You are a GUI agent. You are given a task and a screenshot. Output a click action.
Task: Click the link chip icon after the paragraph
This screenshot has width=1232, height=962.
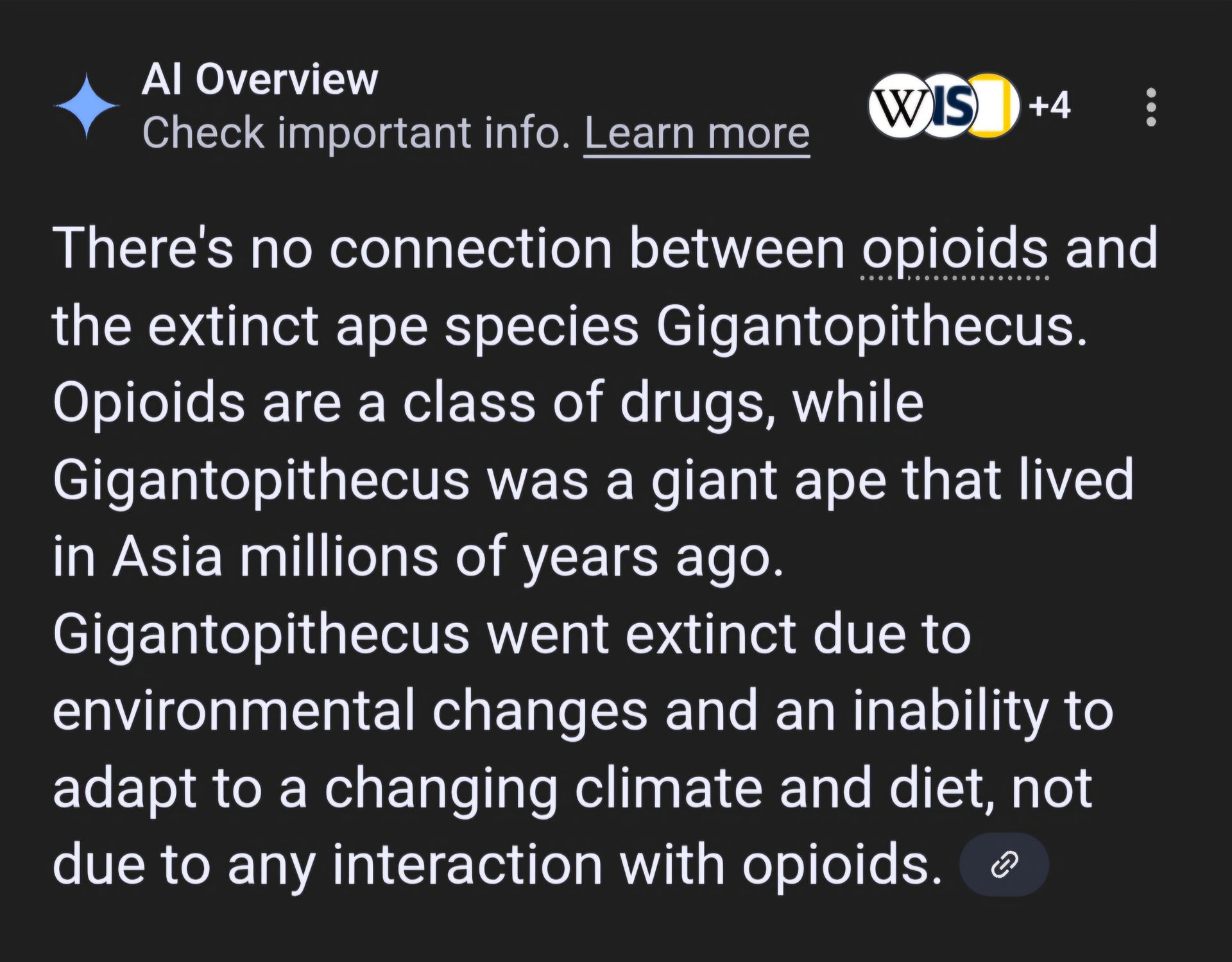point(1004,864)
